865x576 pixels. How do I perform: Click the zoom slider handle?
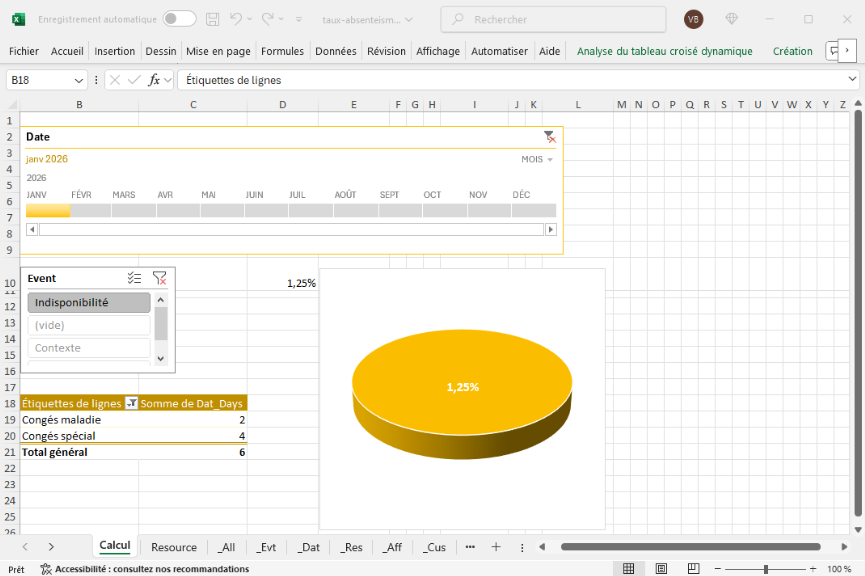[765, 569]
